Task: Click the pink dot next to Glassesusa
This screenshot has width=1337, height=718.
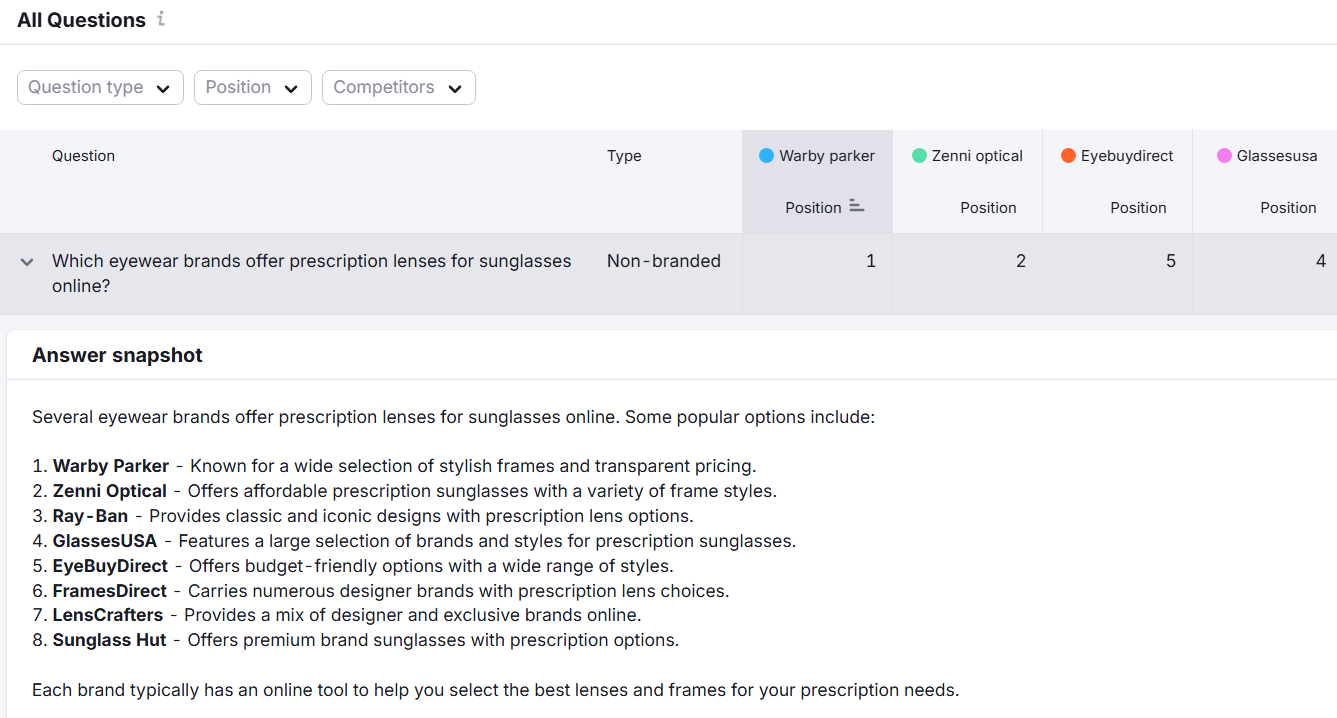Action: click(1225, 155)
